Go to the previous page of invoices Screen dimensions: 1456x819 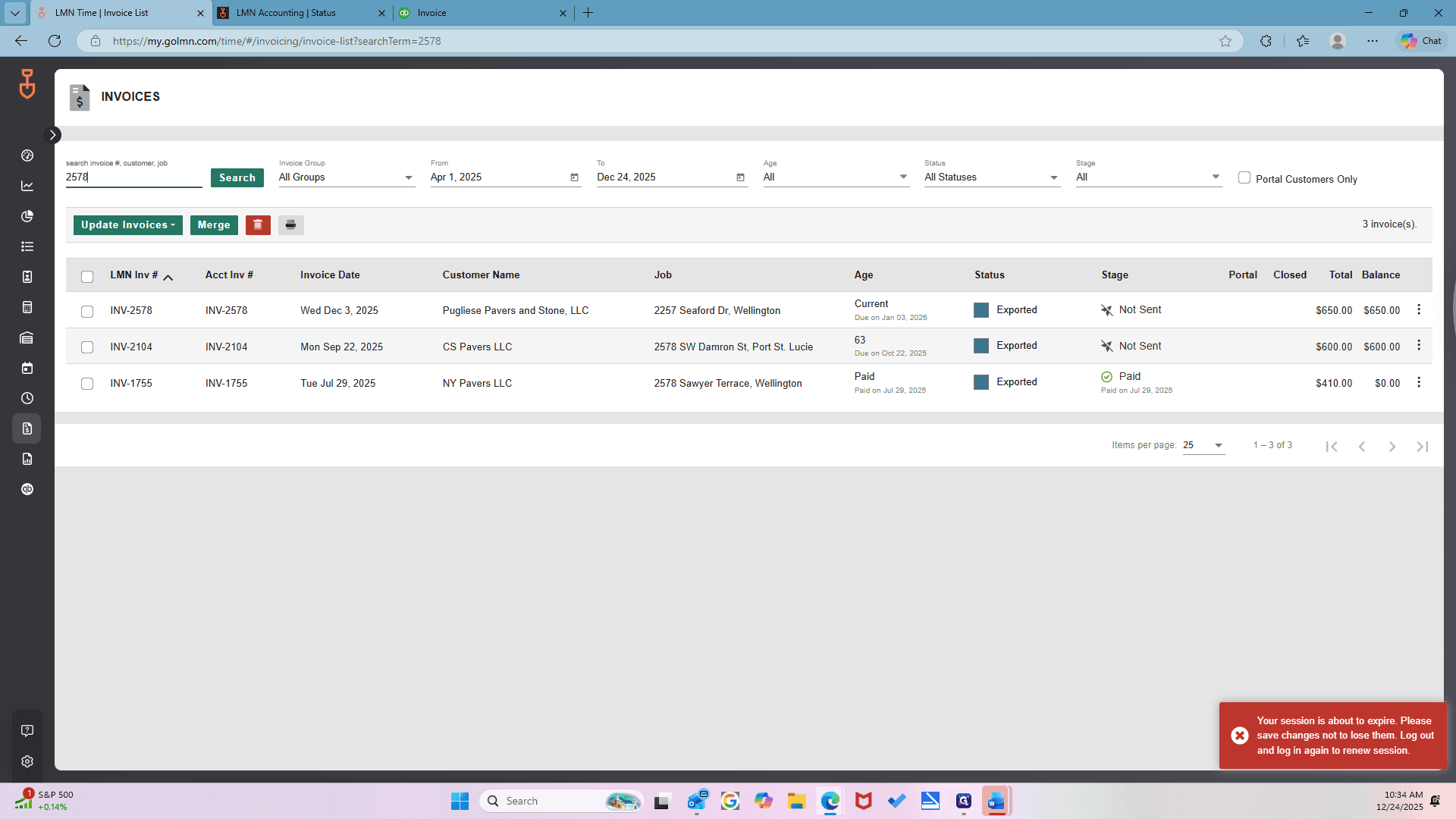pyautogui.click(x=1362, y=447)
